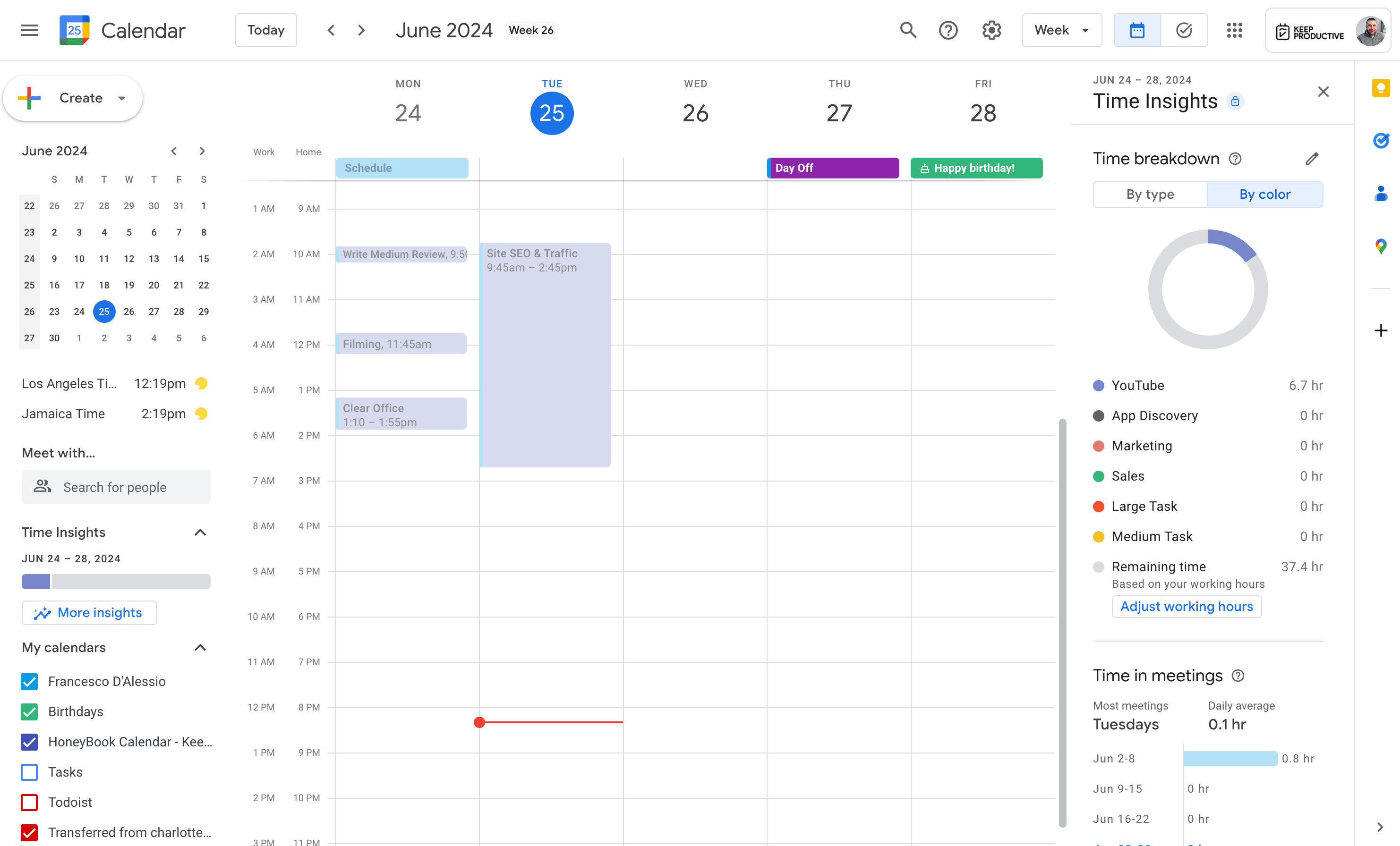Click the YouTube purple color dot

pos(1098,385)
